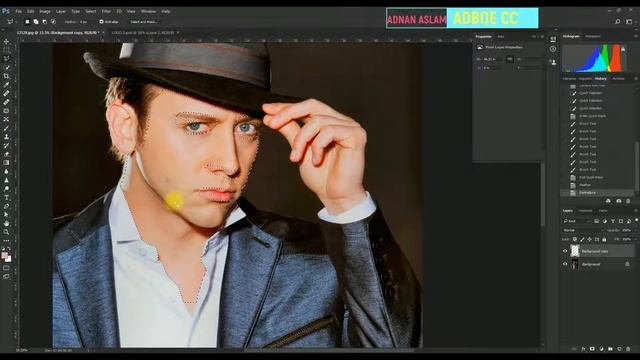
Task: Open tool preset picker in options bar
Action: (x=11, y=22)
